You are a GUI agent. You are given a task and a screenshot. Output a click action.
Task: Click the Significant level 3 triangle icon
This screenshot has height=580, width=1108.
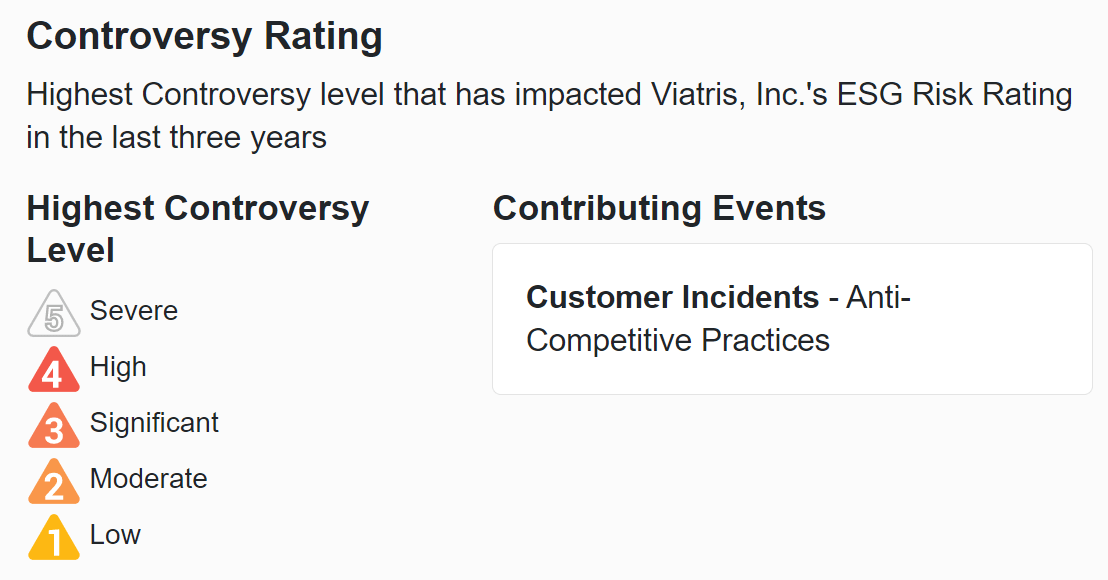click(54, 425)
